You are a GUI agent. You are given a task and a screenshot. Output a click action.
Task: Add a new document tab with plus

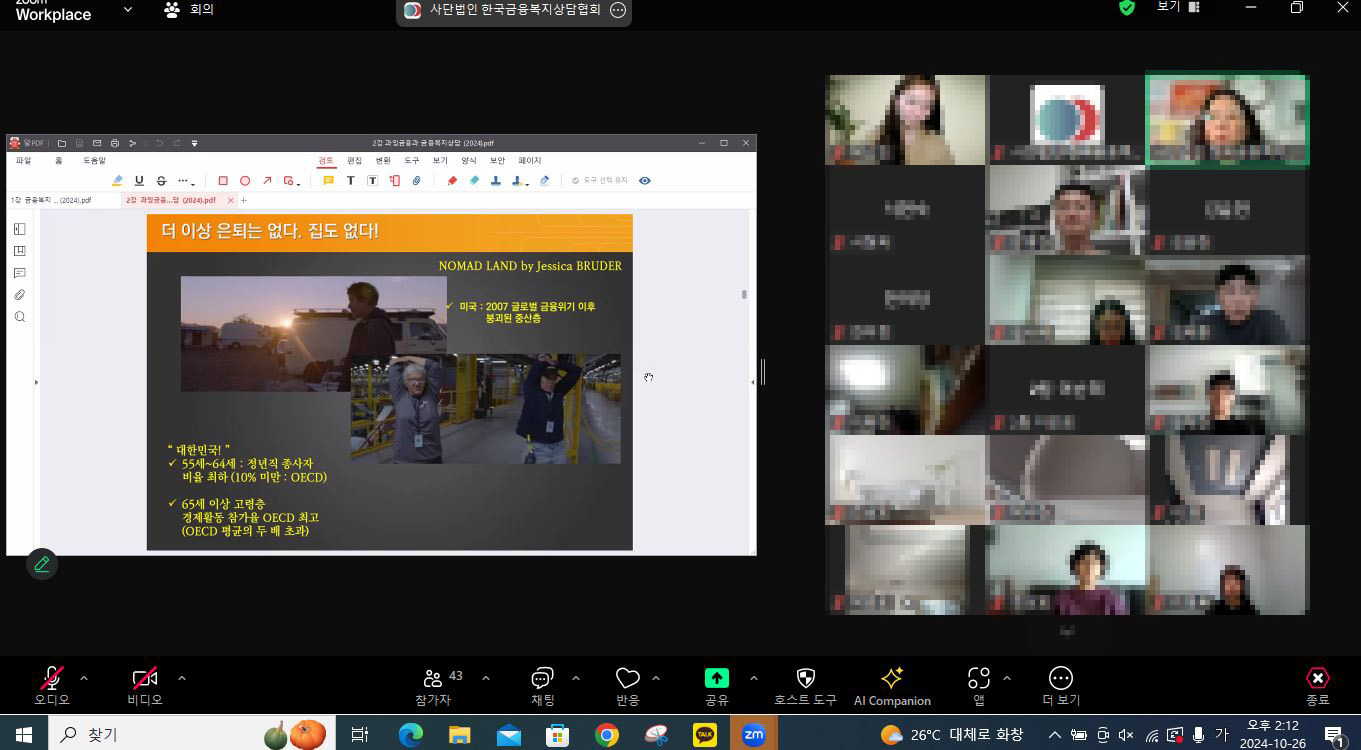pyautogui.click(x=244, y=200)
